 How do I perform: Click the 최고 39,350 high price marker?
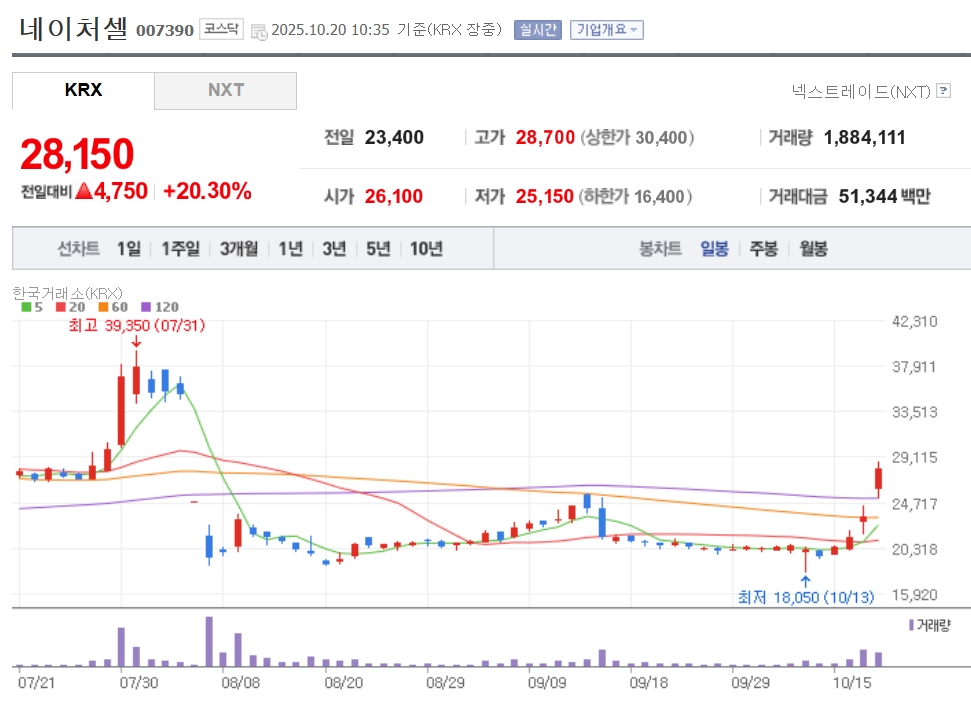point(135,326)
